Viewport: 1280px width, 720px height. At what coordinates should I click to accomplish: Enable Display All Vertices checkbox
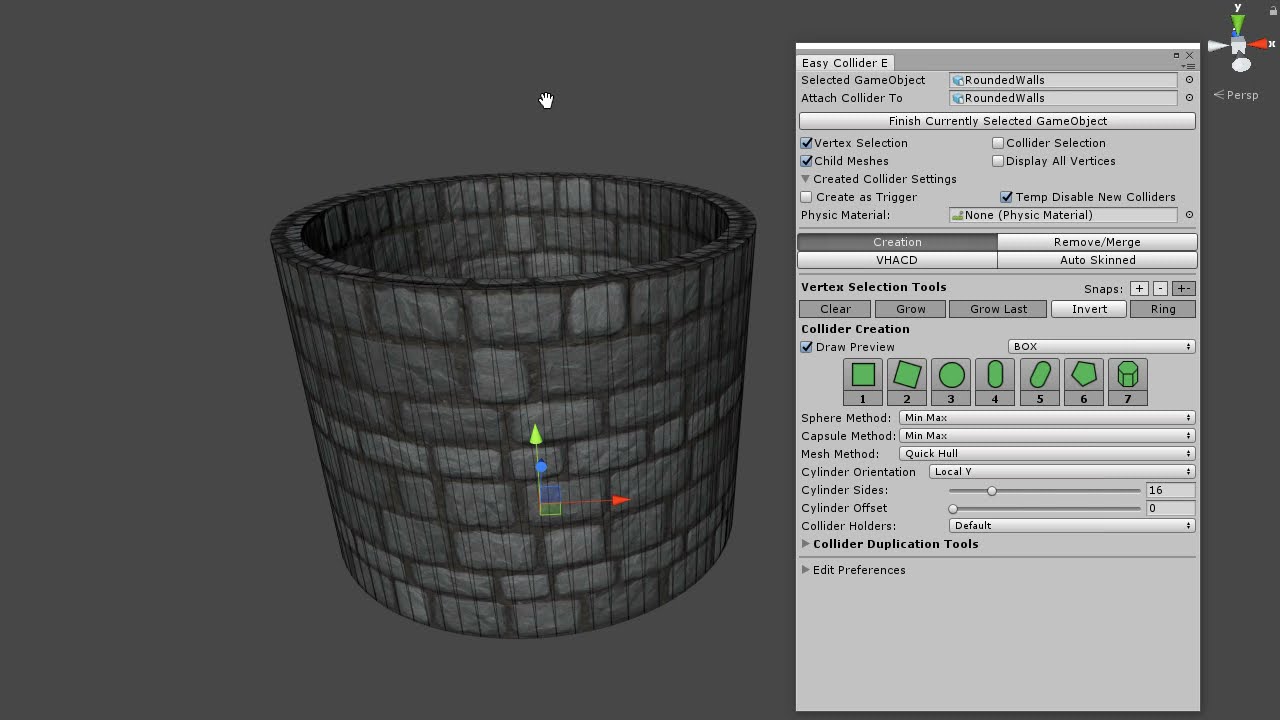998,161
